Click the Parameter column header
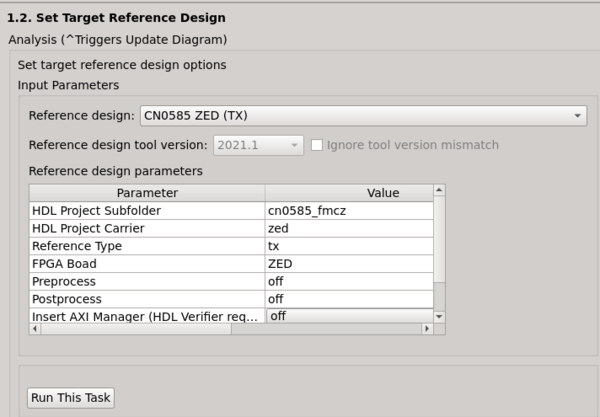Viewport: 600px width, 417px height. coord(147,192)
